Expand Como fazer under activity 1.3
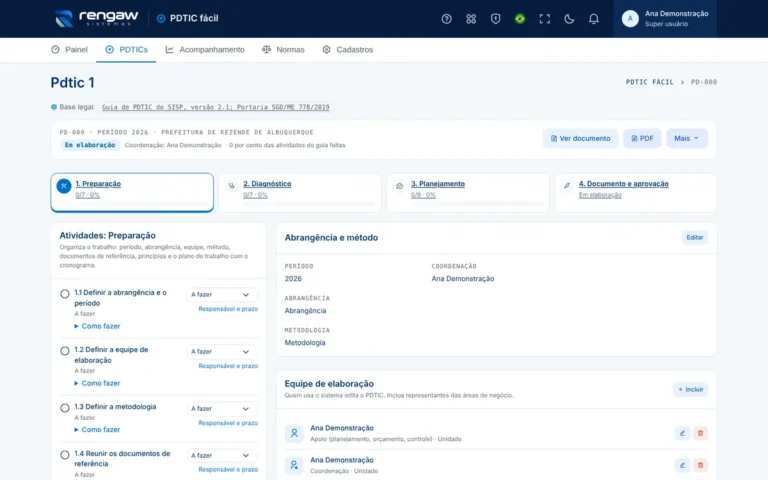The image size is (768, 480). (97, 430)
